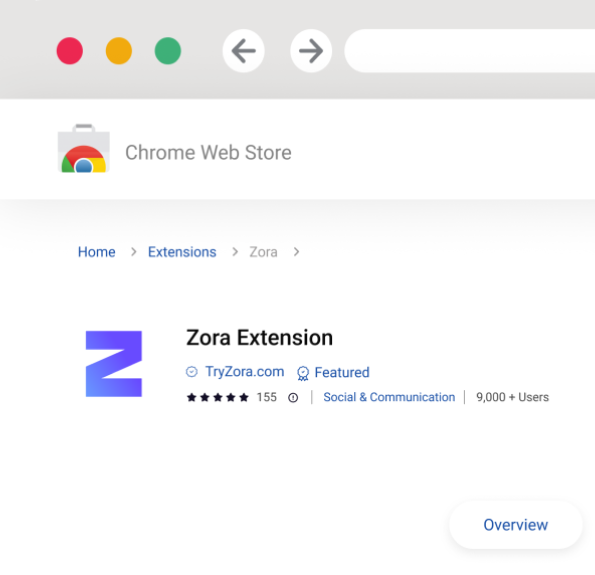Click the browser back arrow button

click(243, 51)
